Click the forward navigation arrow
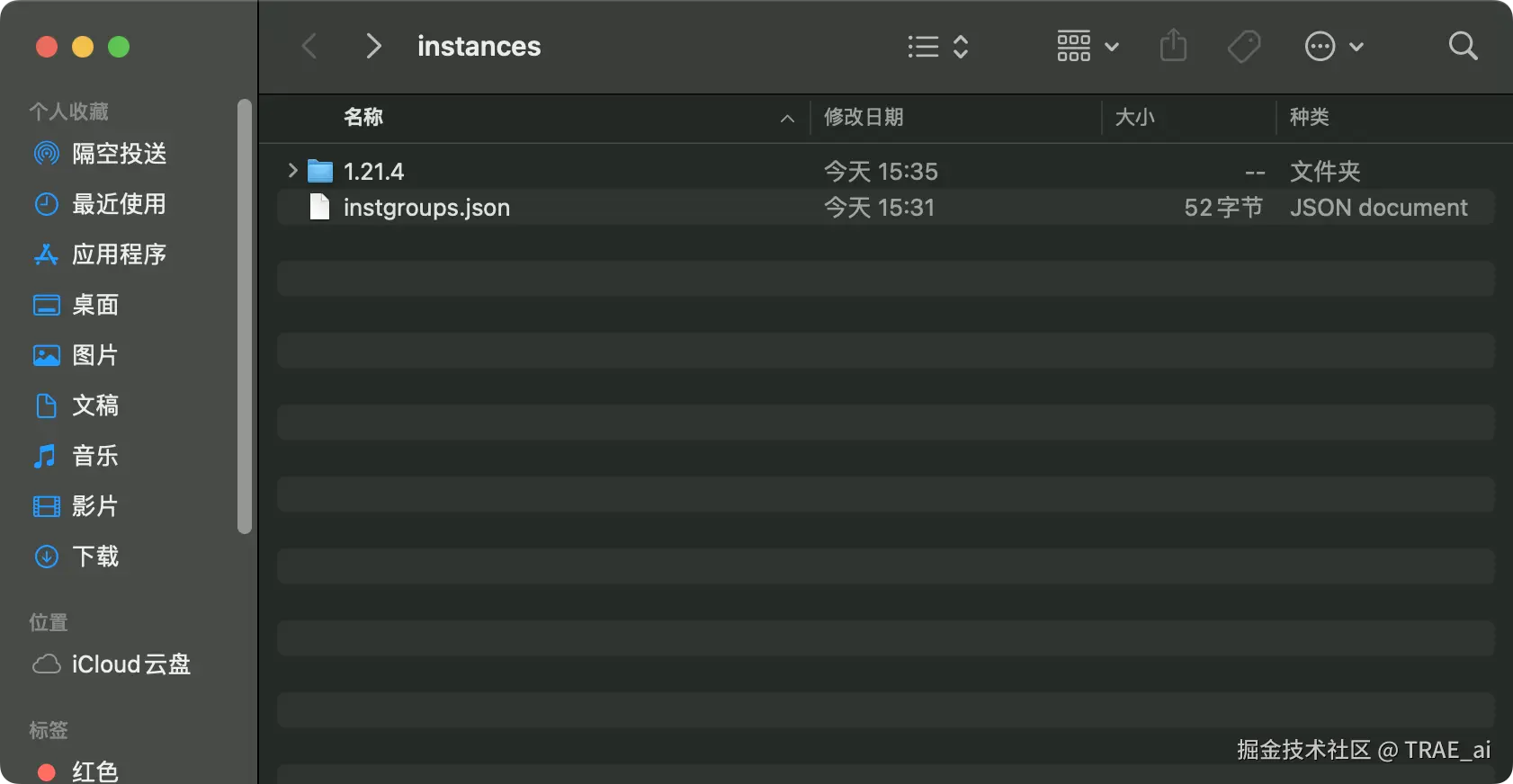 coord(373,46)
